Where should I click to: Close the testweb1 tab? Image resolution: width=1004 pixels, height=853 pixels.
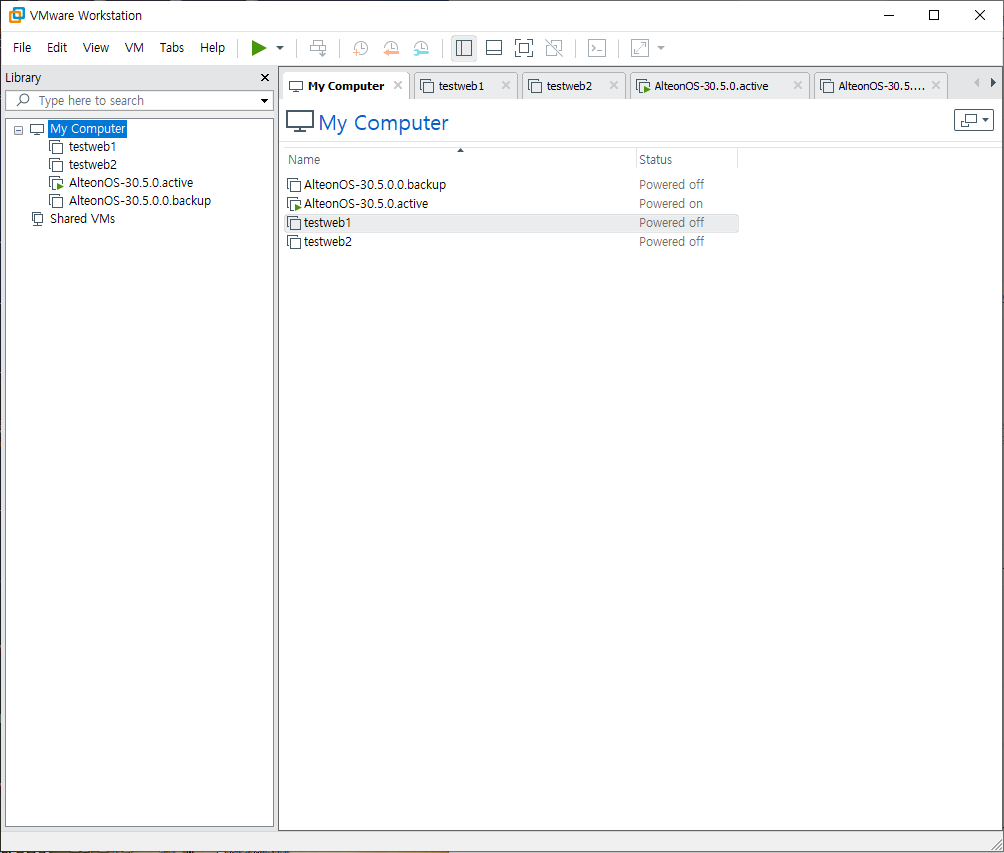pos(506,85)
